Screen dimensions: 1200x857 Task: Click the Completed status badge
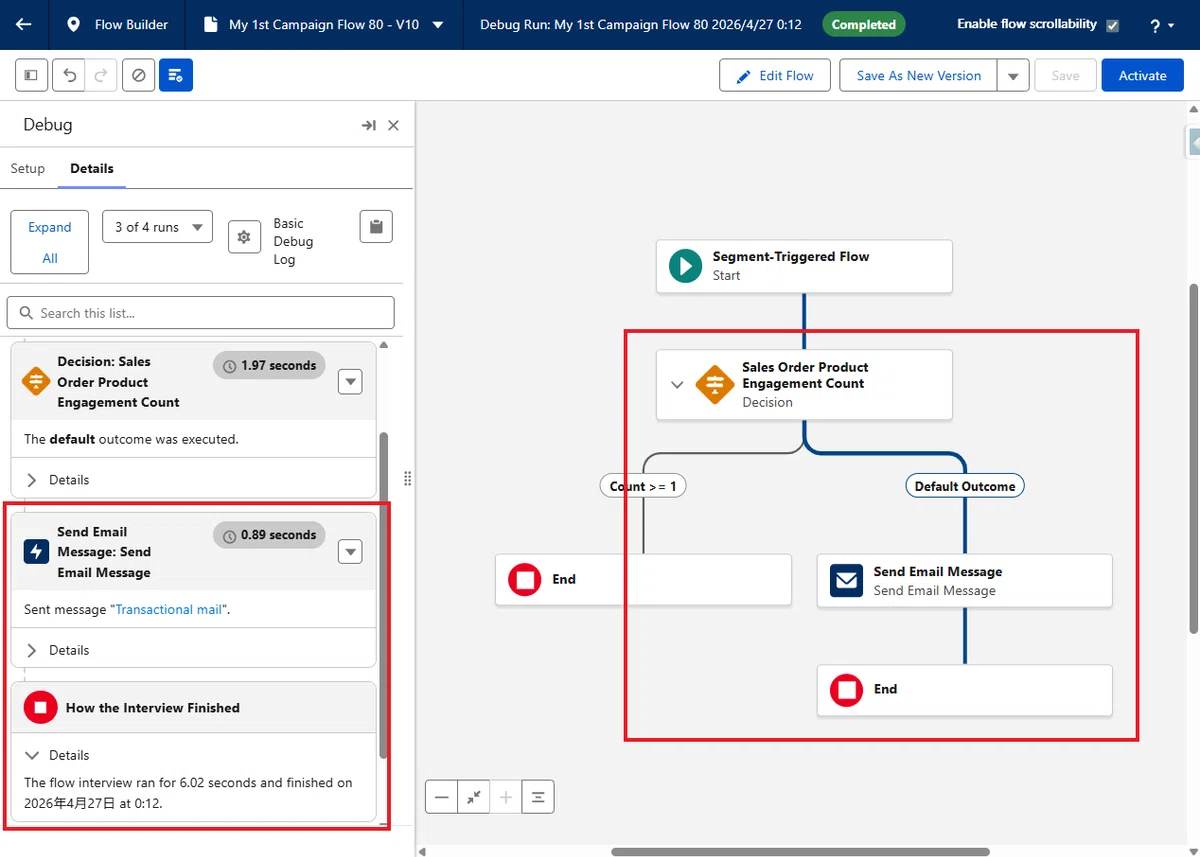pos(864,24)
